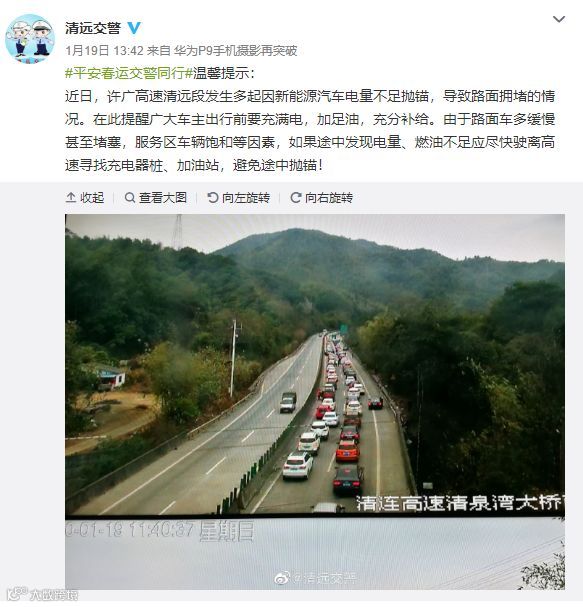
Task: Click the magnifier icon for 查看大图
Action: point(130,197)
